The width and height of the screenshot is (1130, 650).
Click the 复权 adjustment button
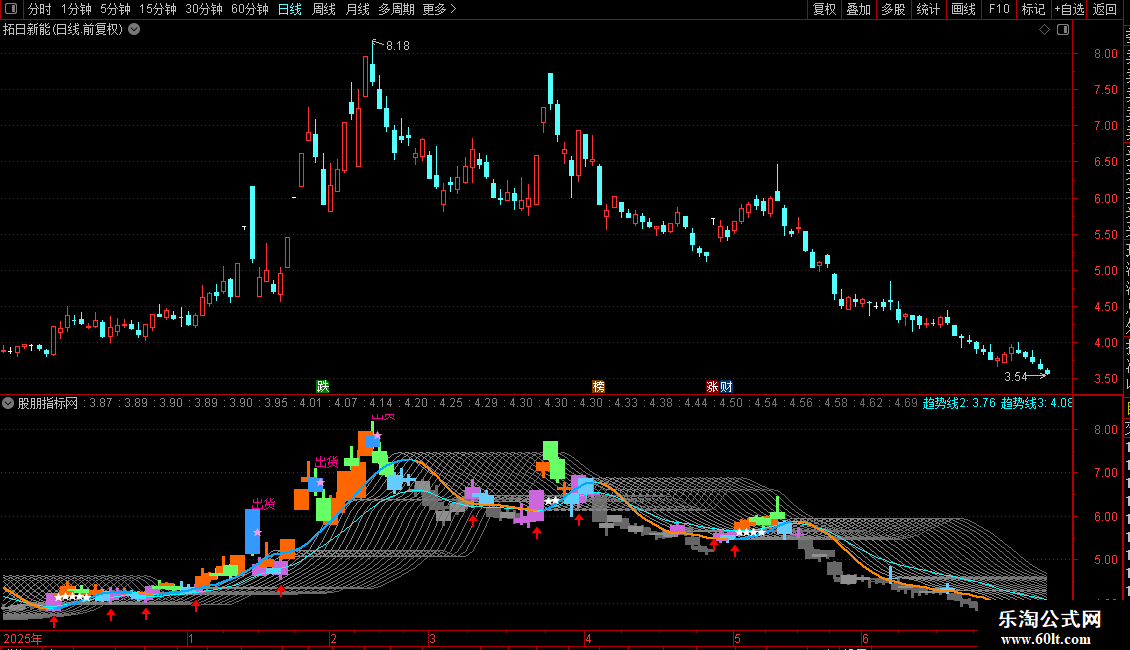pyautogui.click(x=824, y=9)
